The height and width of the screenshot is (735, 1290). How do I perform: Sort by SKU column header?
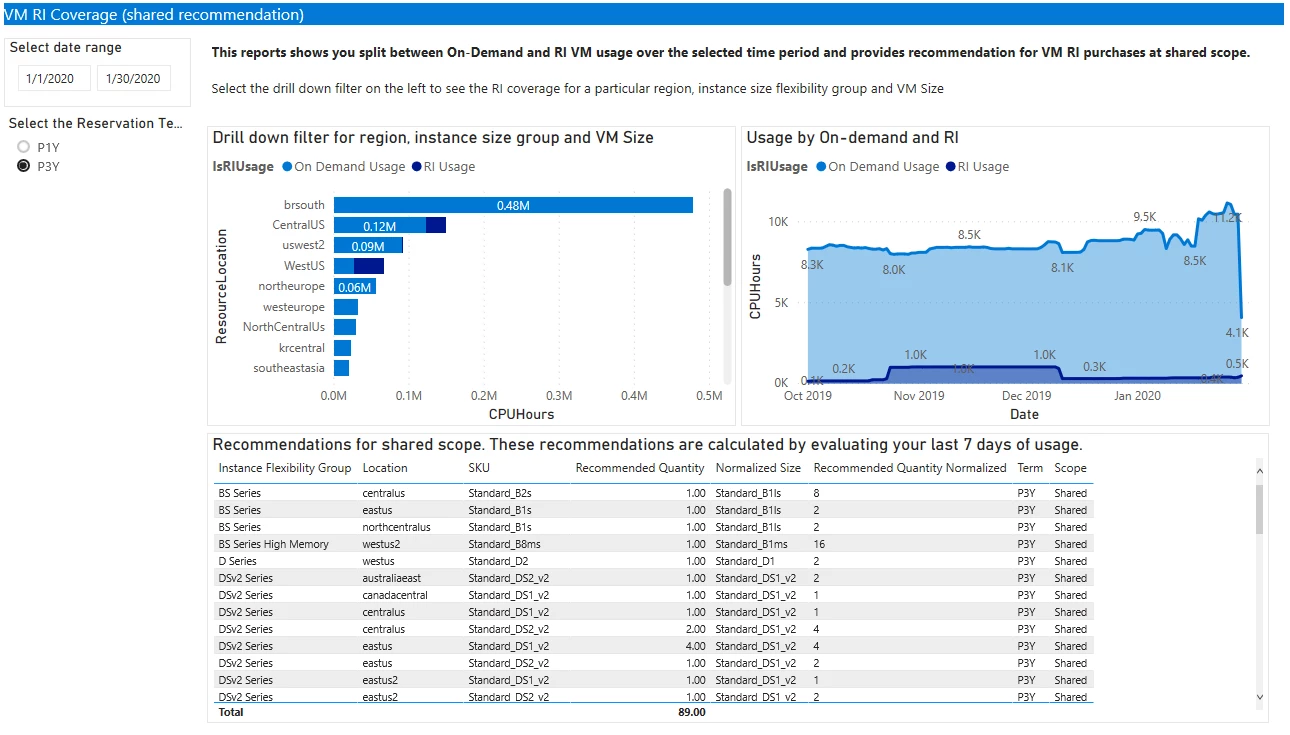pos(479,468)
